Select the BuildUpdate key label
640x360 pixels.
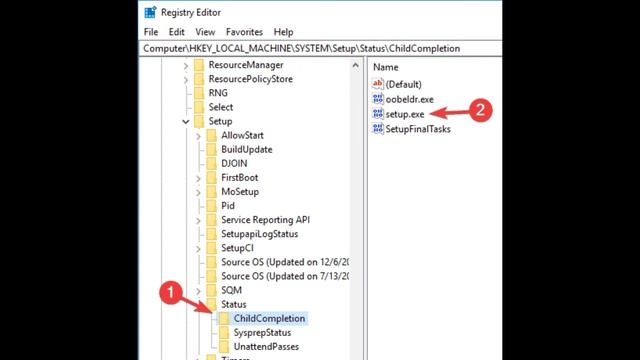pyautogui.click(x=247, y=149)
